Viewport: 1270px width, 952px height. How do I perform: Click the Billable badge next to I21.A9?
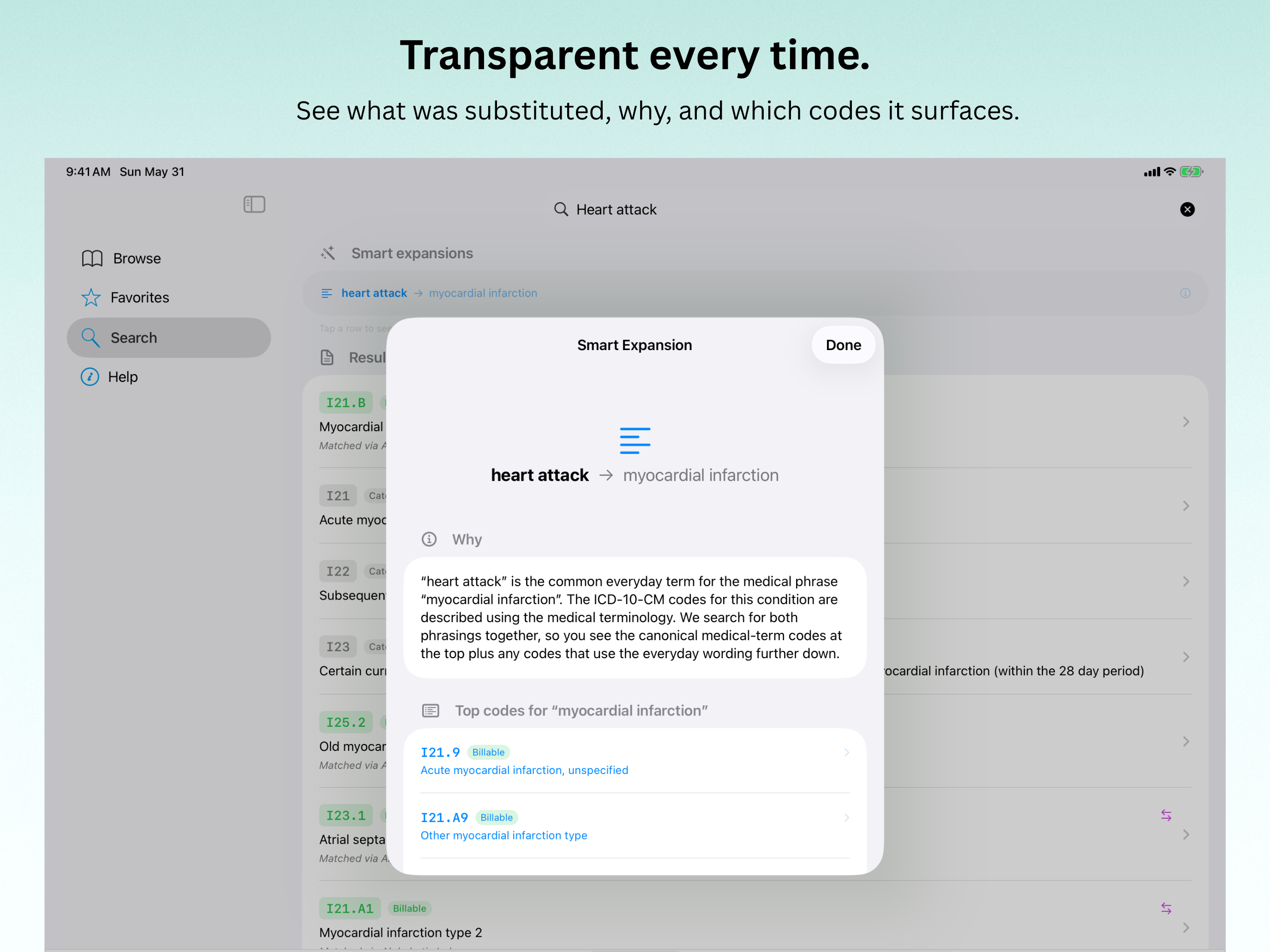496,817
